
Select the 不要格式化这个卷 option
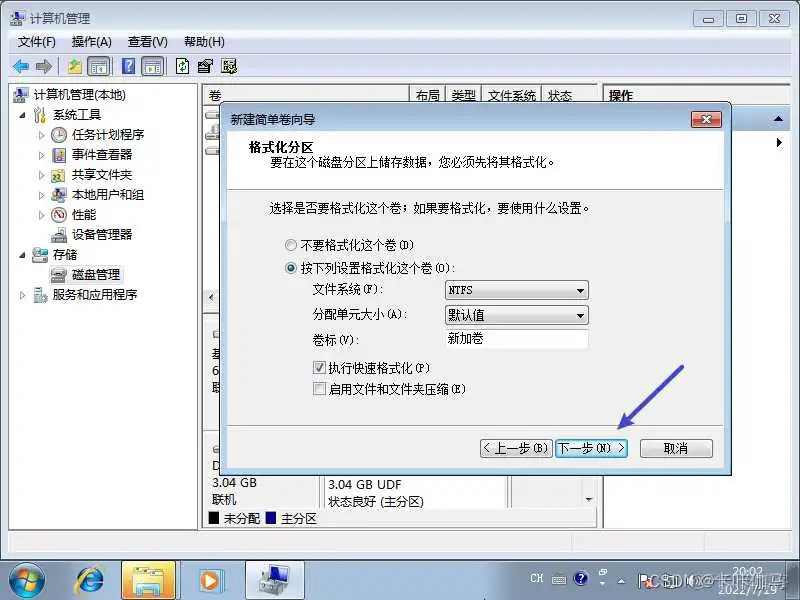[x=291, y=244]
